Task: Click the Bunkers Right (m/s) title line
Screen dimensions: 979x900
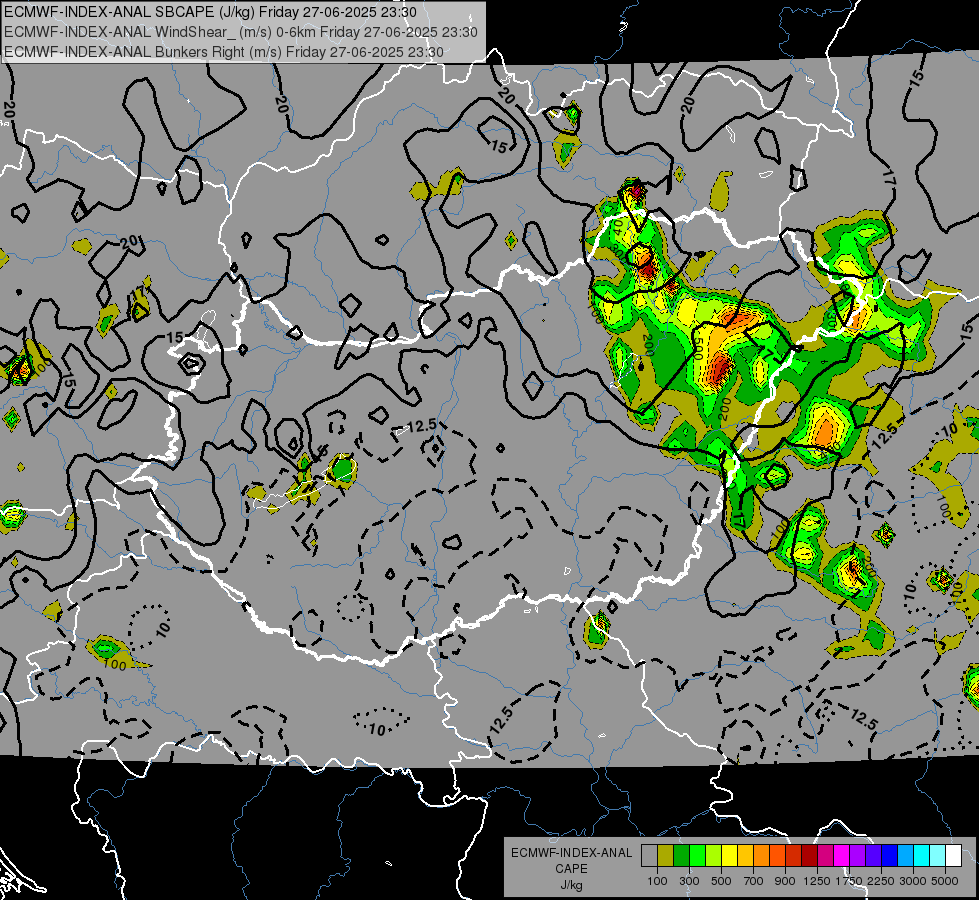Action: tap(224, 52)
